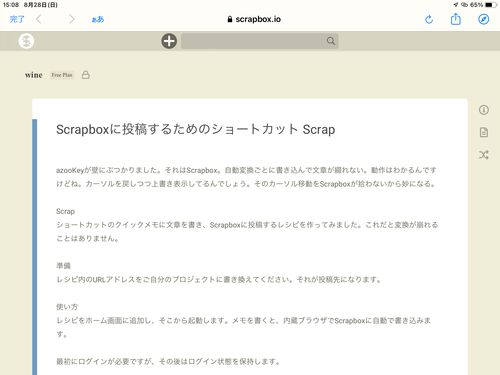Click the line beginning レシピ内のURL

coord(219,279)
